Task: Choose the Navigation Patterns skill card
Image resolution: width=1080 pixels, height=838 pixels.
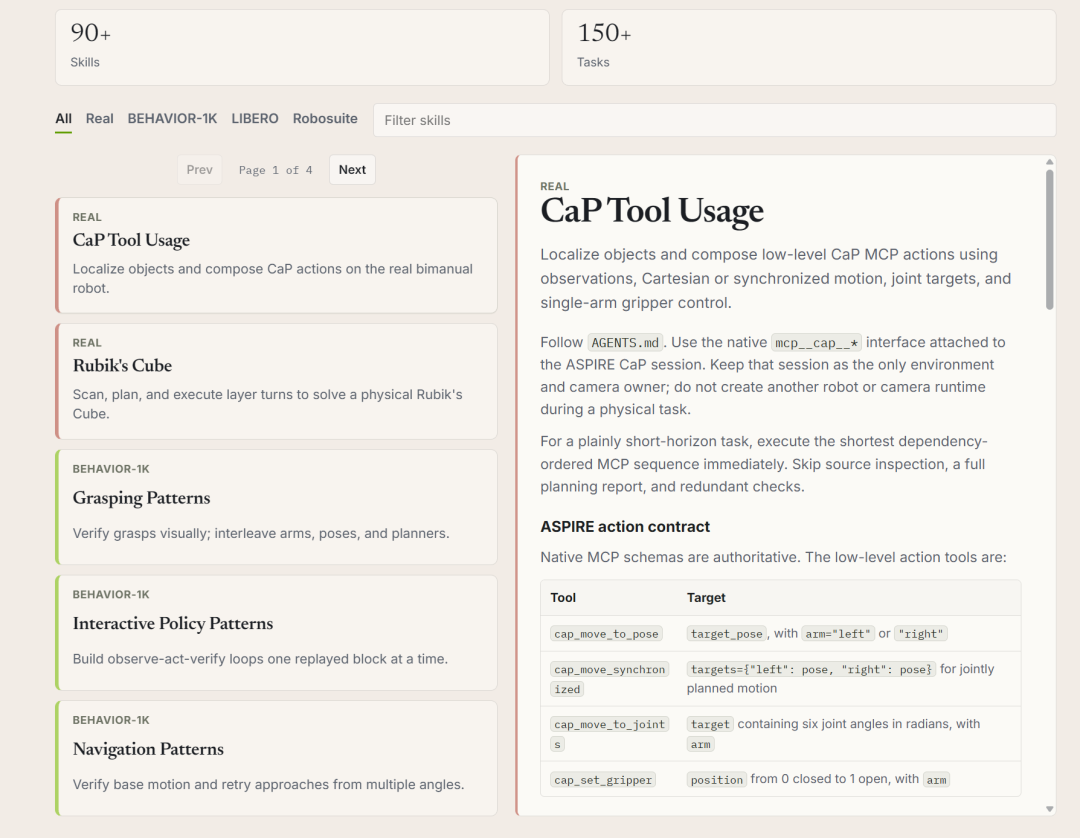Action: coord(276,758)
